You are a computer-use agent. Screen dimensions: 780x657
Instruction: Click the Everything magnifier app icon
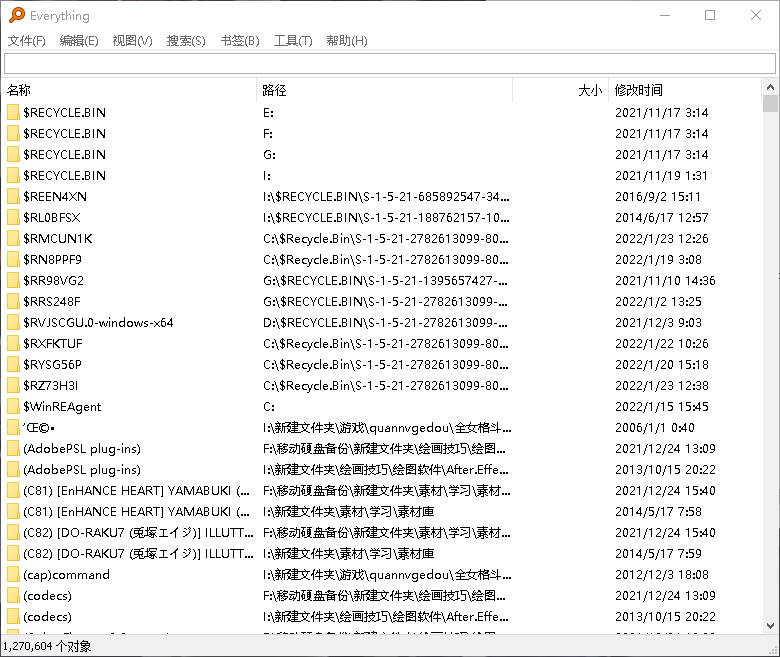click(x=16, y=15)
